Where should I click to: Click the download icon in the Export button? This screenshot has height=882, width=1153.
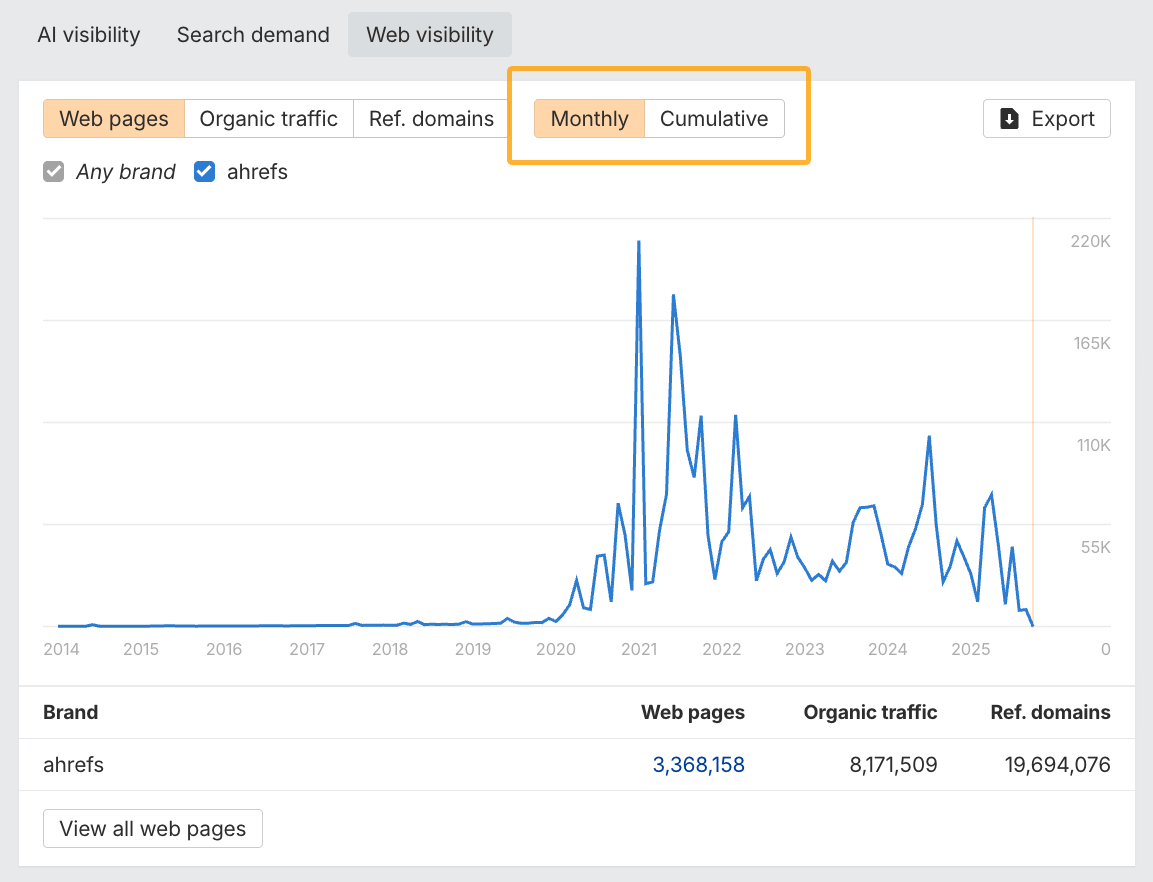click(1009, 118)
